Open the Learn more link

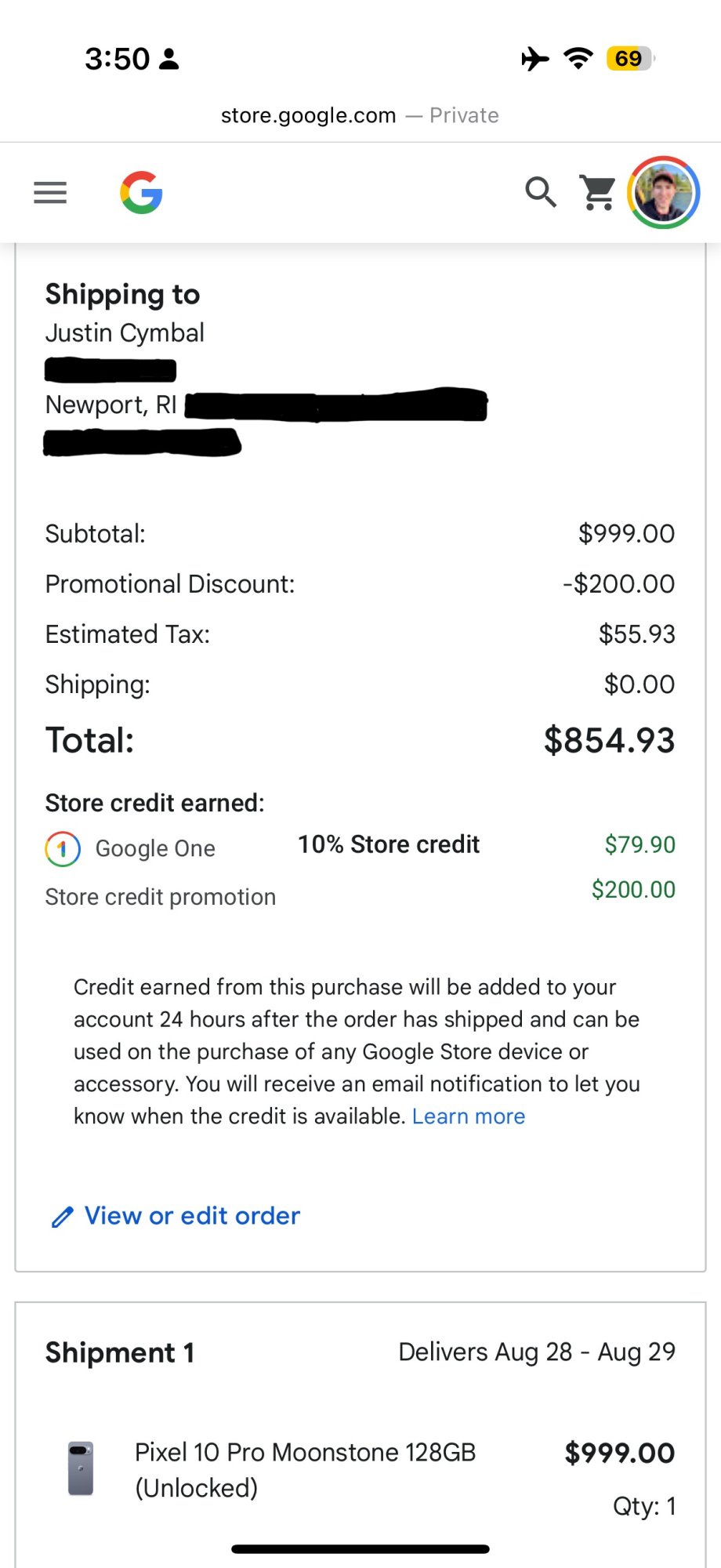point(469,1116)
